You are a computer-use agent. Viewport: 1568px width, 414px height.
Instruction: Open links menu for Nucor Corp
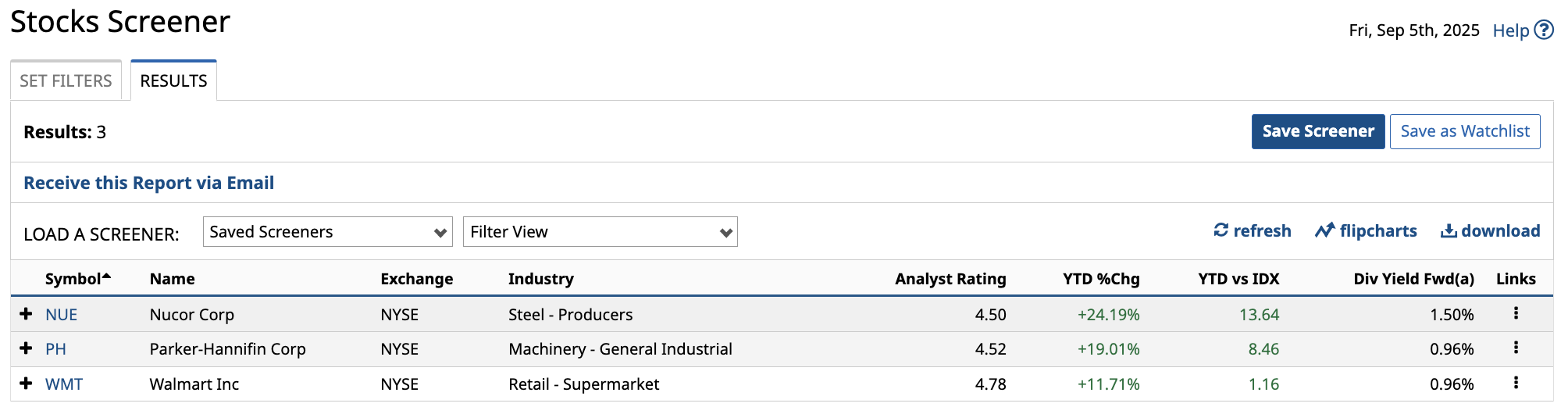[x=1516, y=313]
